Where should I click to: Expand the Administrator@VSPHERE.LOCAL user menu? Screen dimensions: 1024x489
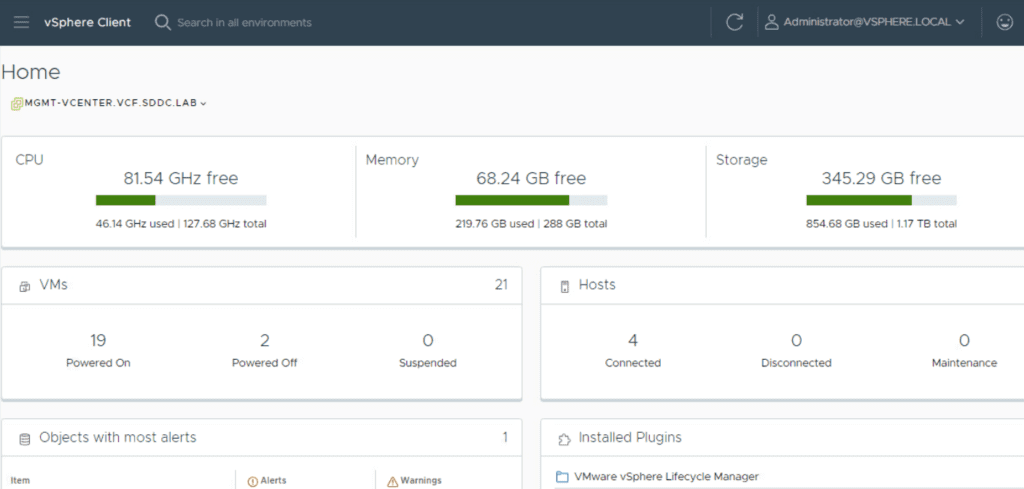click(874, 22)
